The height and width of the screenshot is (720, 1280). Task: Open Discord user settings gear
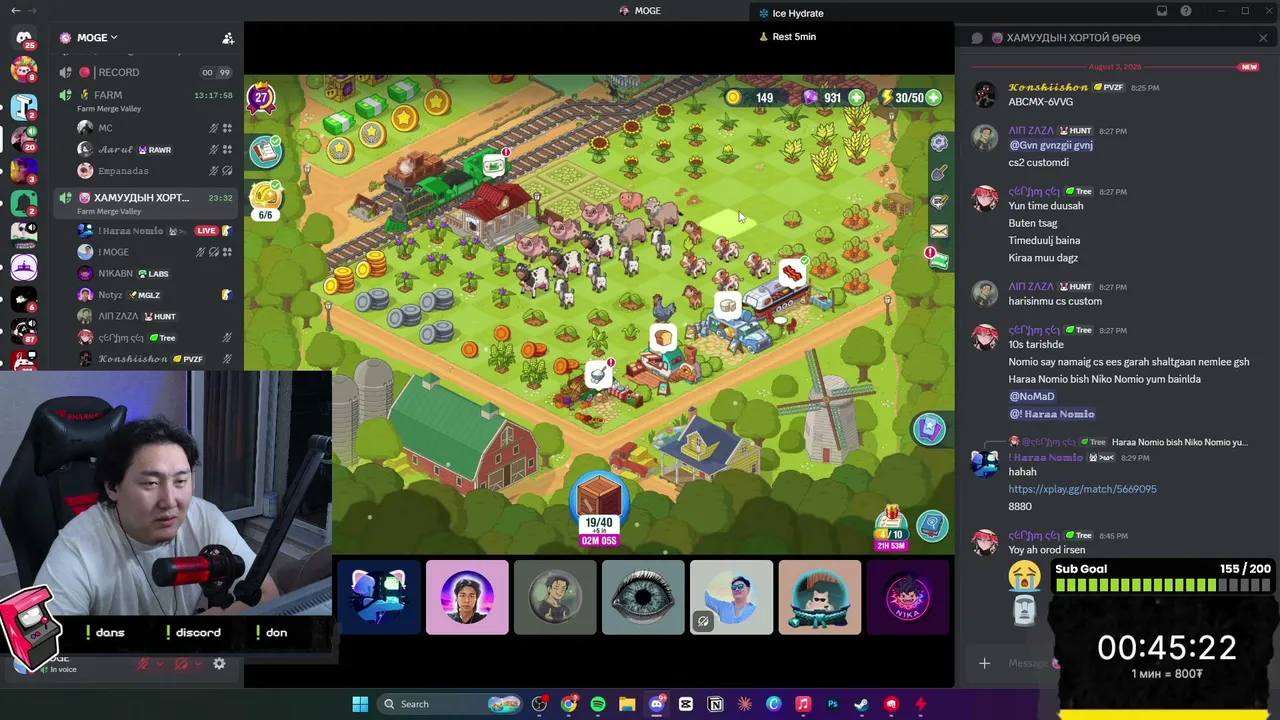pyautogui.click(x=219, y=663)
